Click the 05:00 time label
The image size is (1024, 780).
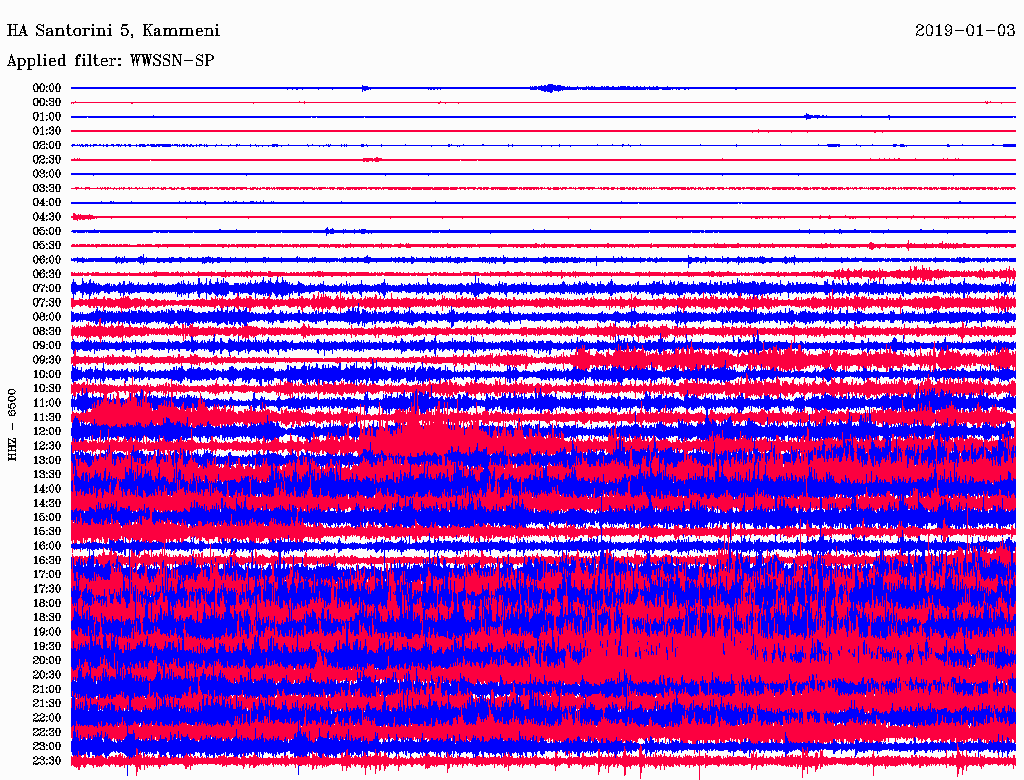click(47, 231)
